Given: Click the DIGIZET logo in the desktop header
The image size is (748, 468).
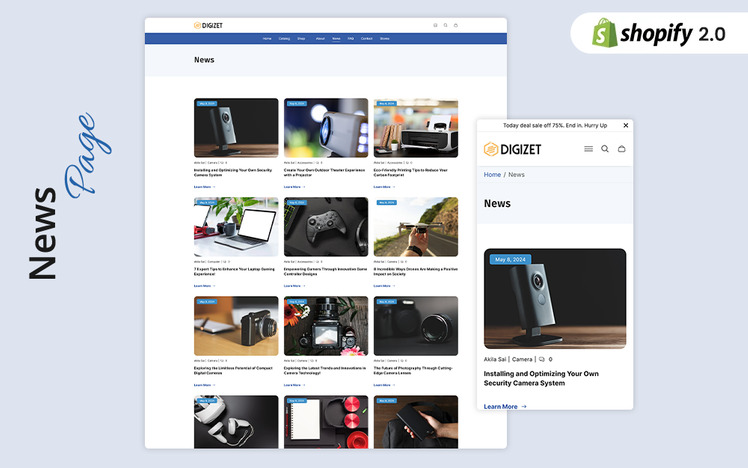Looking at the screenshot, I should click(x=208, y=25).
